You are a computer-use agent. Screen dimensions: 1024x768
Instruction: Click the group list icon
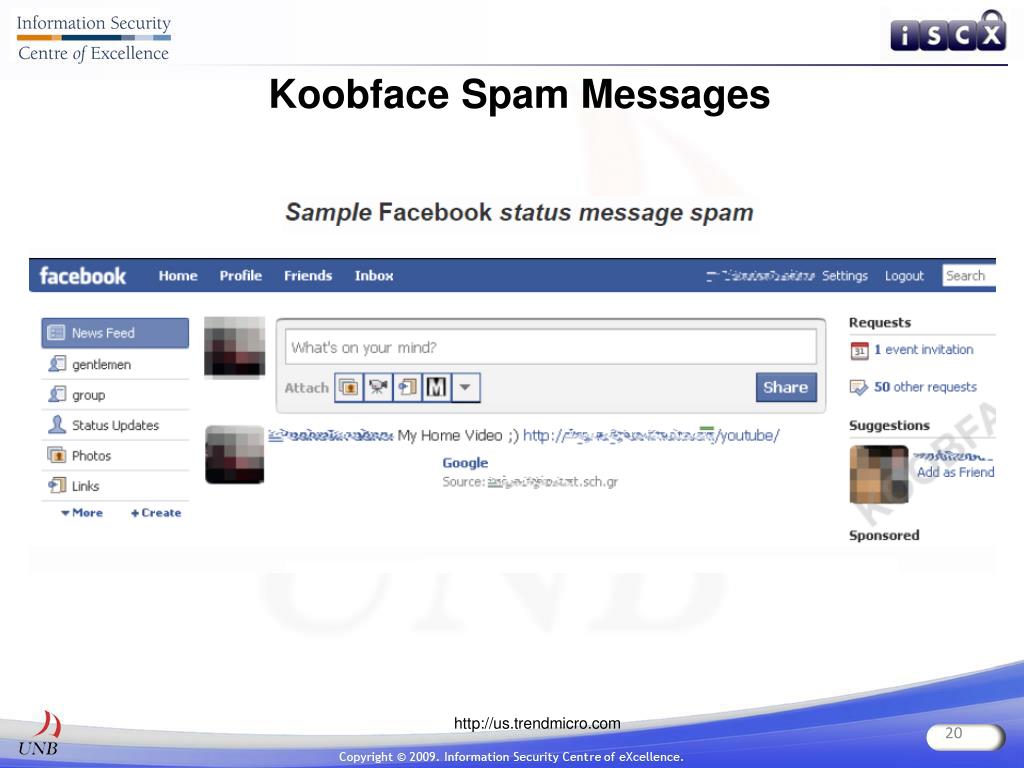click(57, 394)
